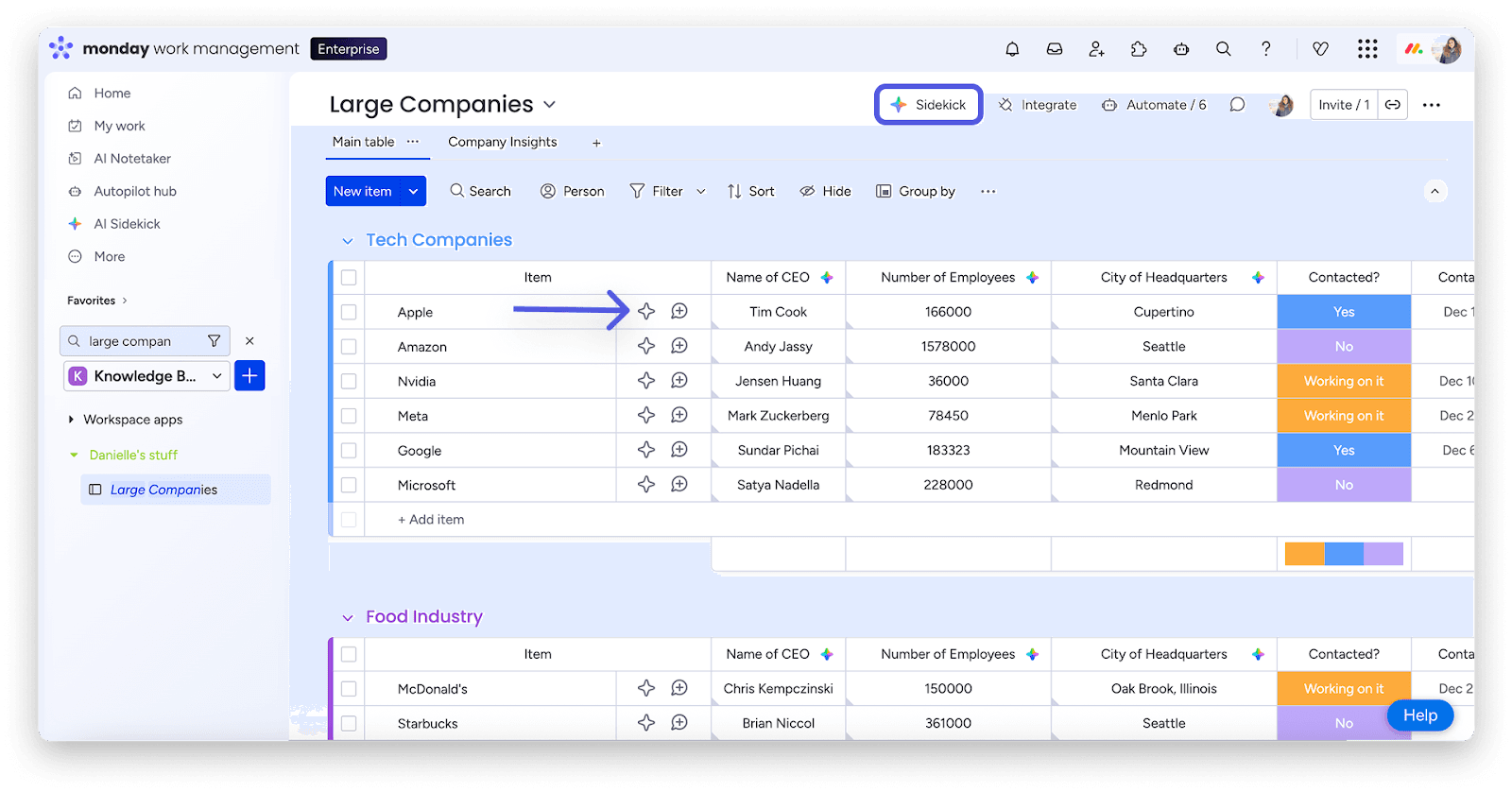The width and height of the screenshot is (1512, 792).
Task: Open board discussion speech bubble icon
Action: click(x=1237, y=105)
